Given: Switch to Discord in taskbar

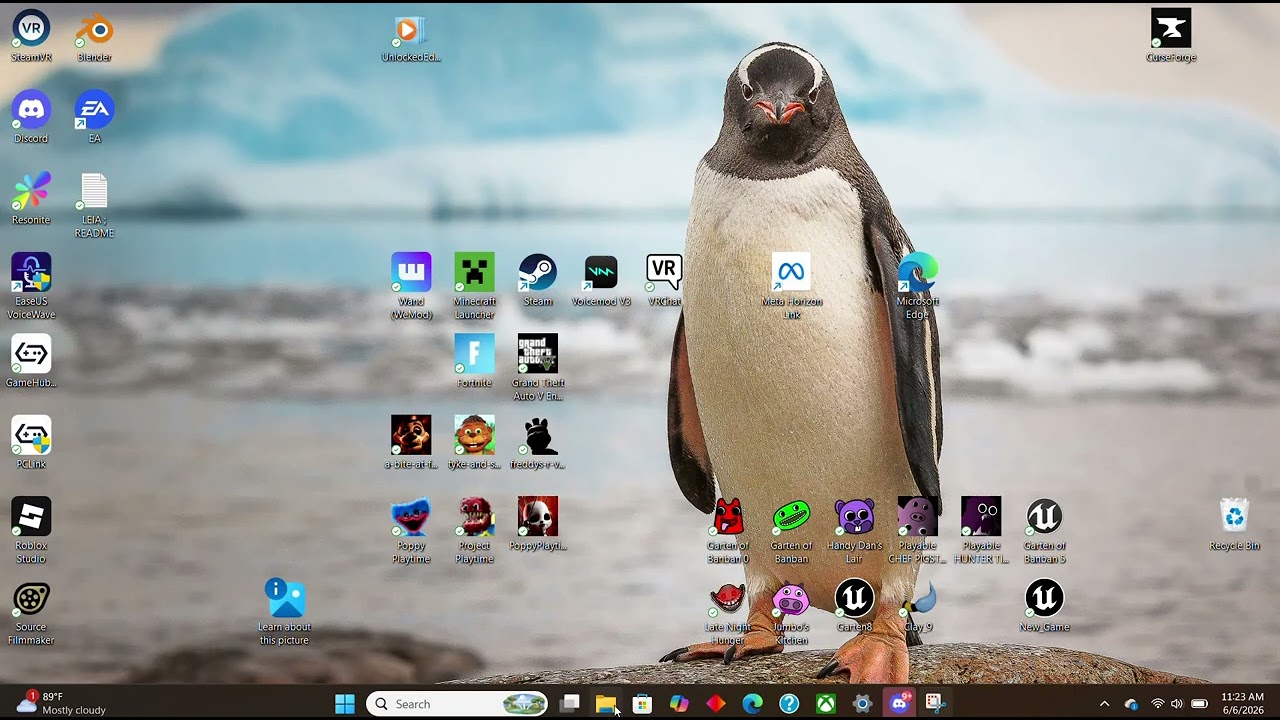Looking at the screenshot, I should pos(899,704).
